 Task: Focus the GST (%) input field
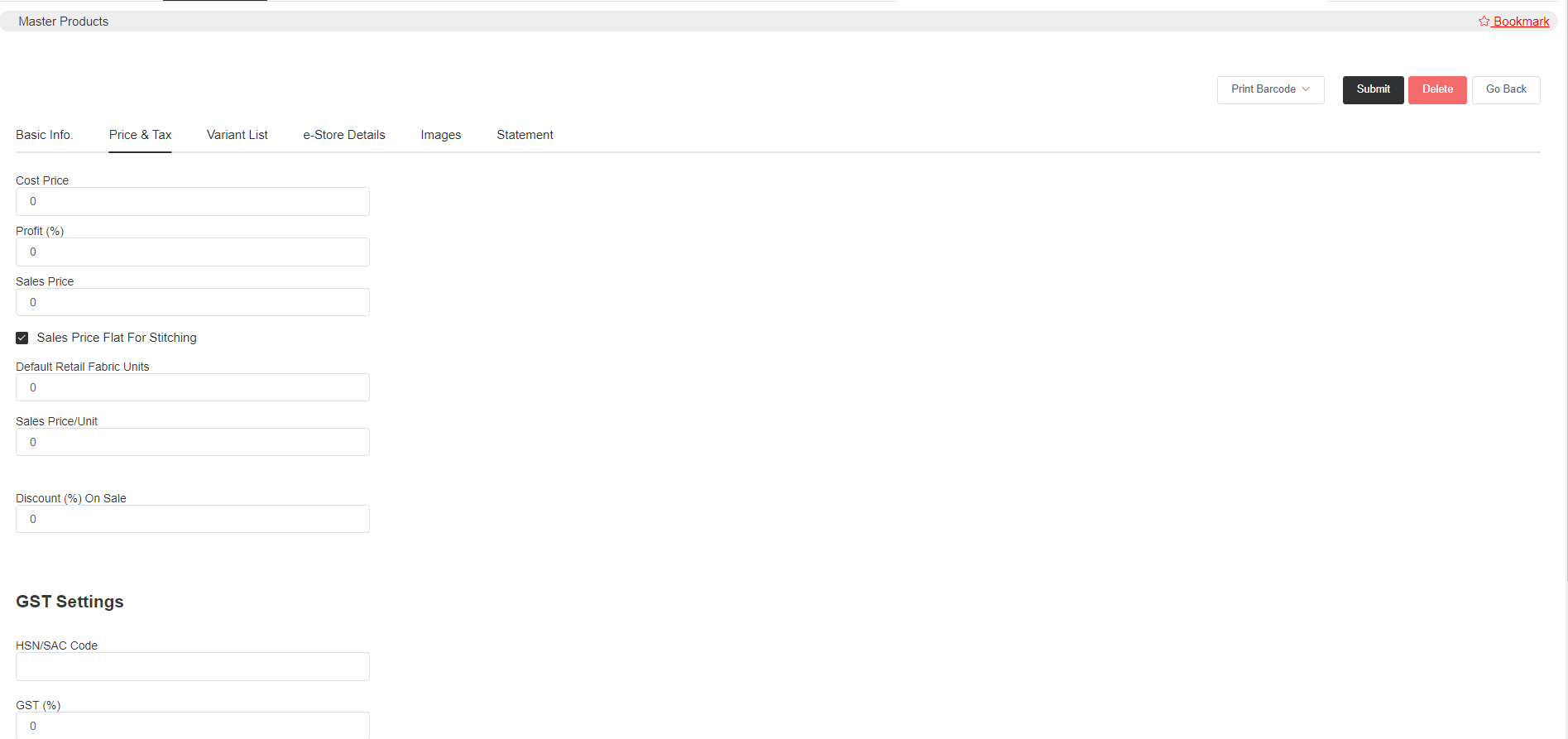click(x=192, y=726)
